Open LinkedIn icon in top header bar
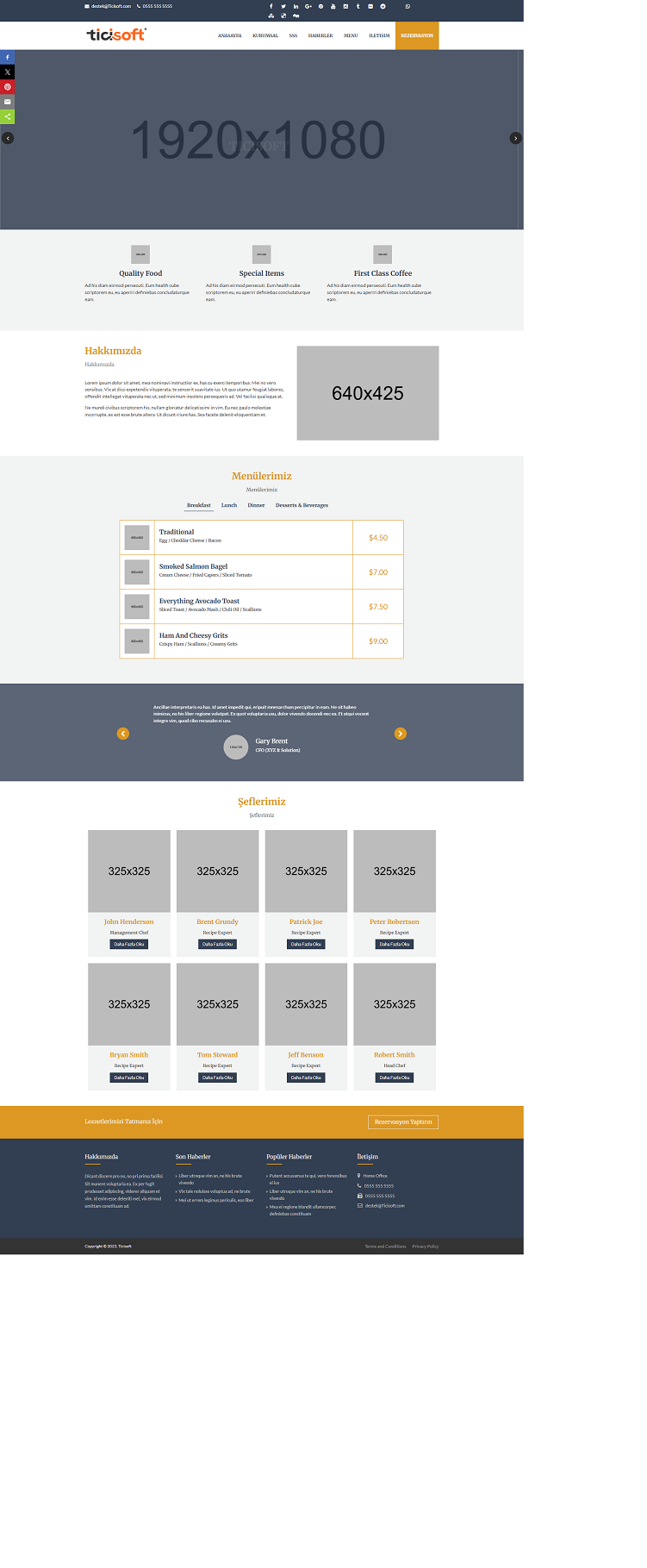The image size is (647, 1568). click(296, 6)
